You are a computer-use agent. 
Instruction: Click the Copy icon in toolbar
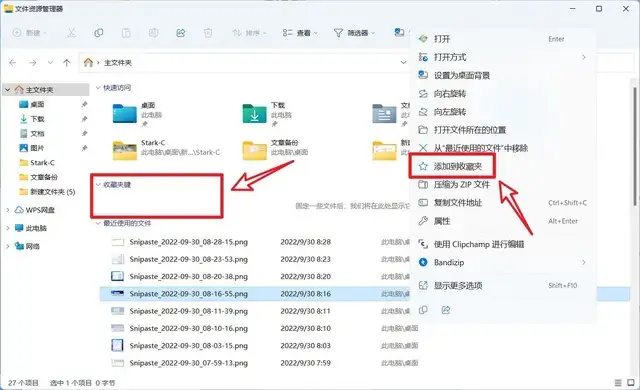[98, 33]
